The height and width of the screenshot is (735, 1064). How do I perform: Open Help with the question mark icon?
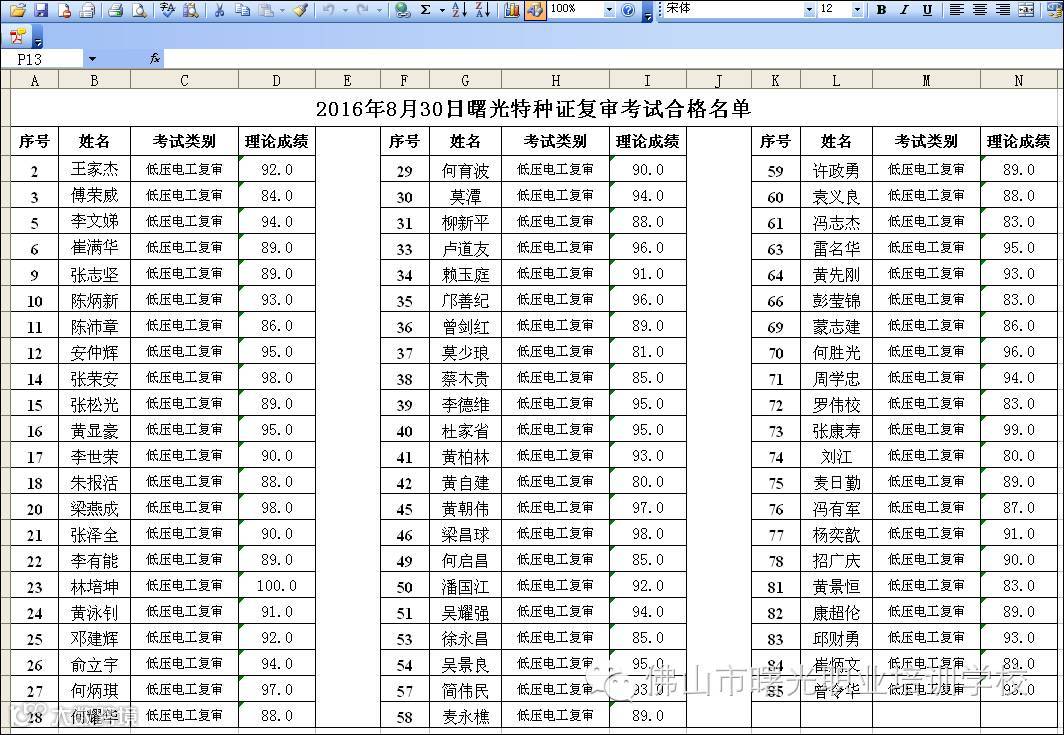tap(628, 10)
